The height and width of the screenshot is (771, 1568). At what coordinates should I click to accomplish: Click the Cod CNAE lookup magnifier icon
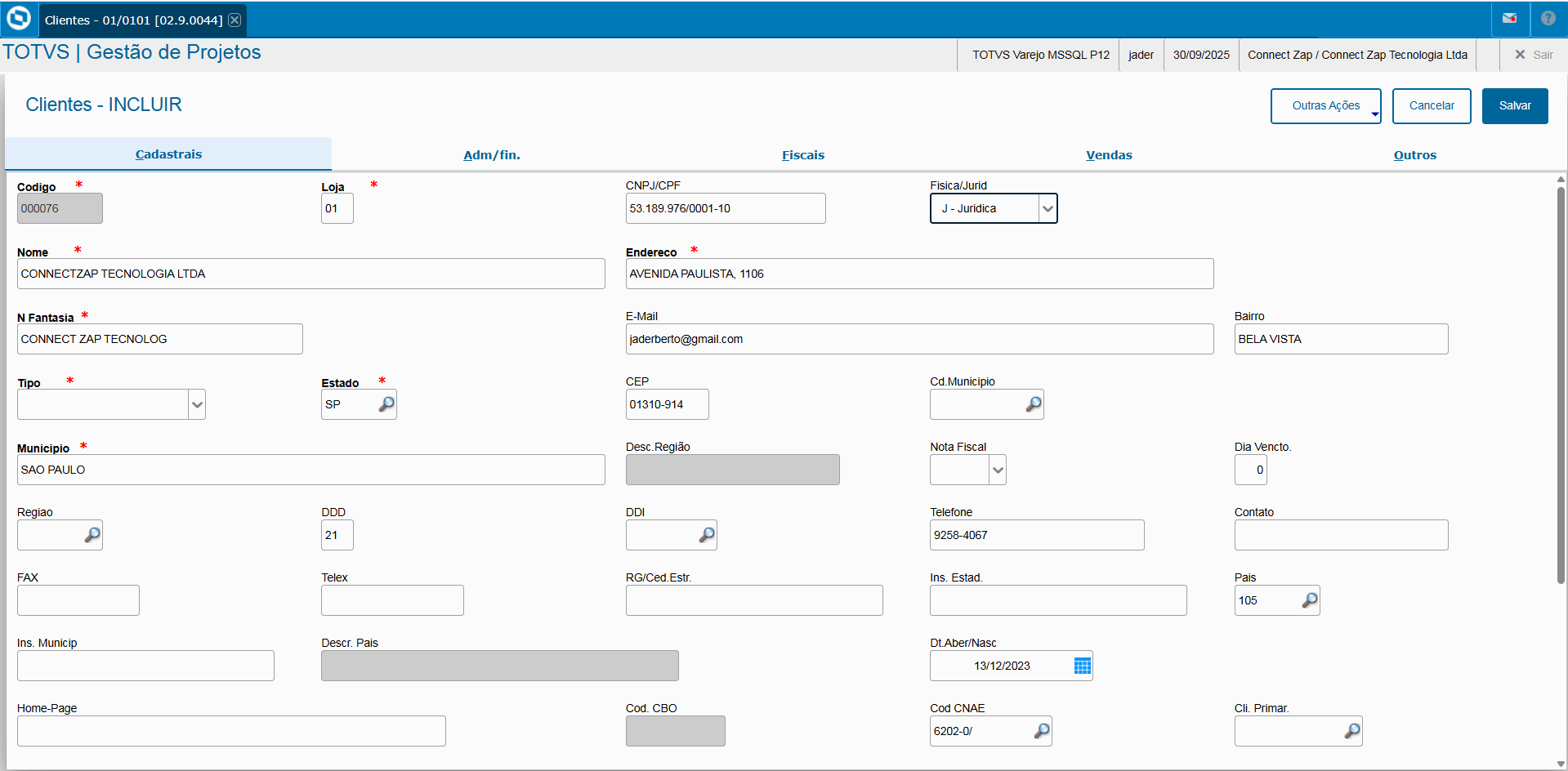pos(1042,731)
